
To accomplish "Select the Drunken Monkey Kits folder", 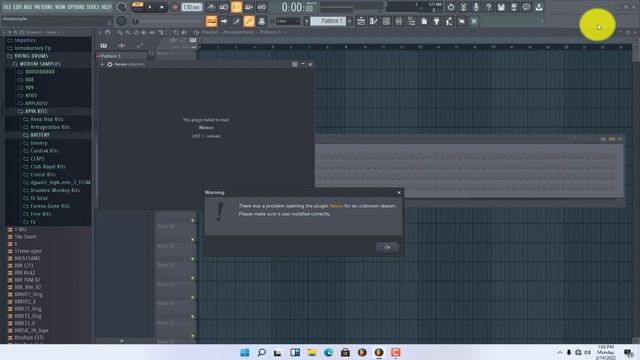I will (55, 190).
